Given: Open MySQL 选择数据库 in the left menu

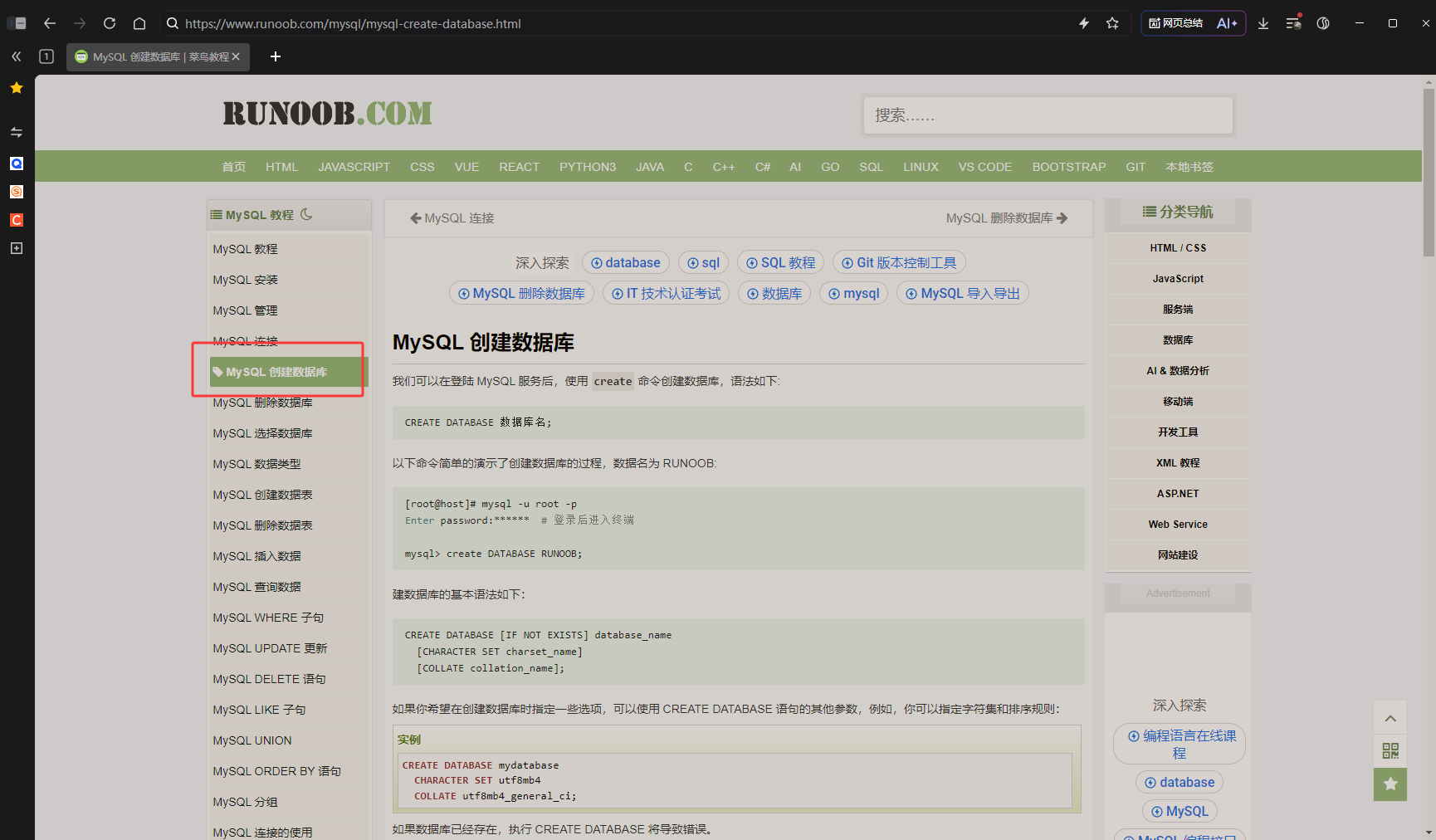Looking at the screenshot, I should coord(287,433).
